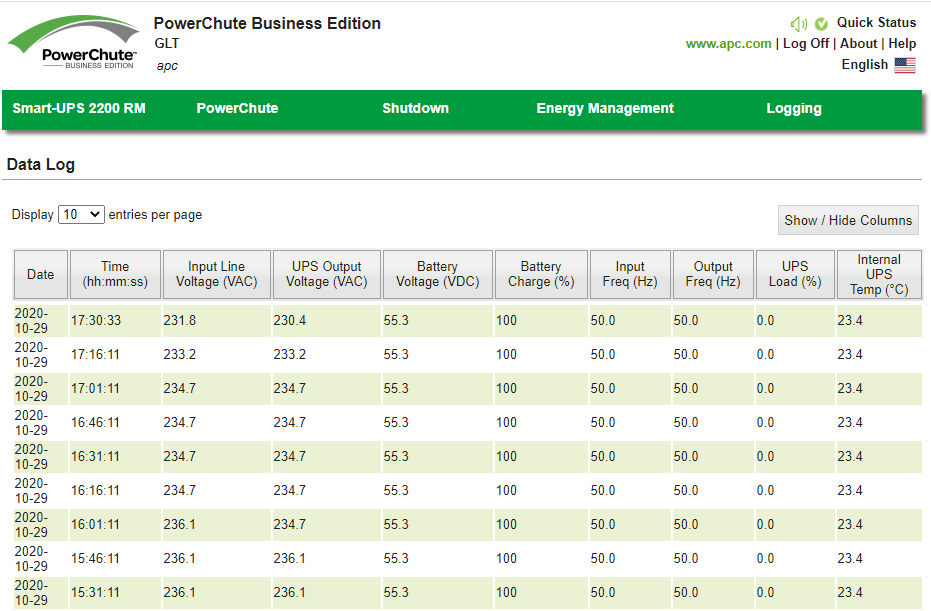This screenshot has height=611, width=931.
Task: Click the US flag language icon
Action: (x=905, y=65)
